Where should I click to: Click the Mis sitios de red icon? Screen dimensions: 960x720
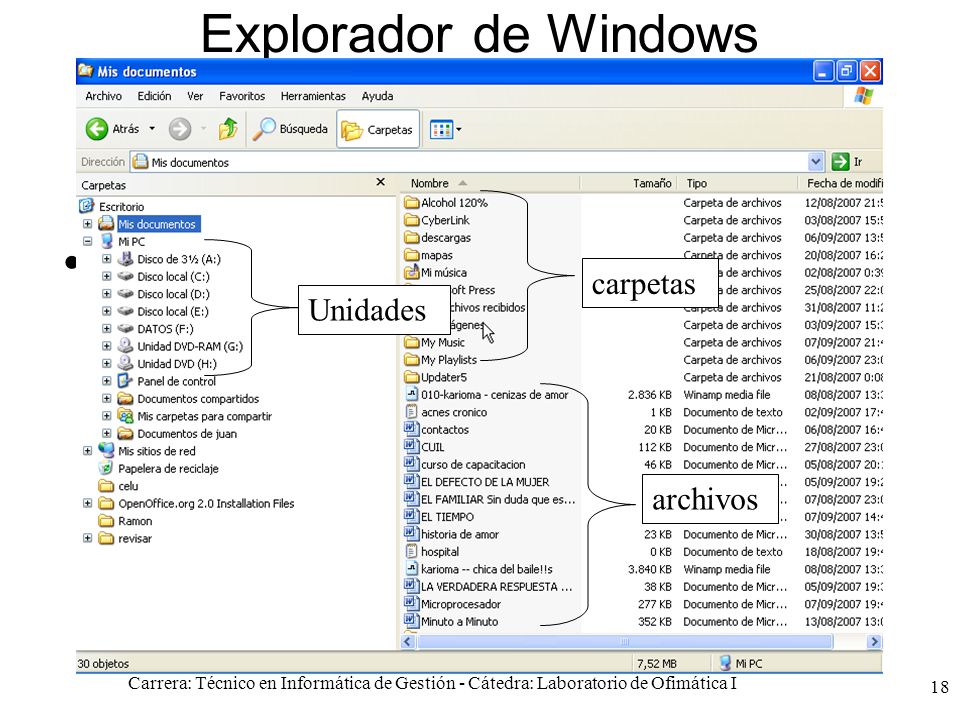coord(107,450)
